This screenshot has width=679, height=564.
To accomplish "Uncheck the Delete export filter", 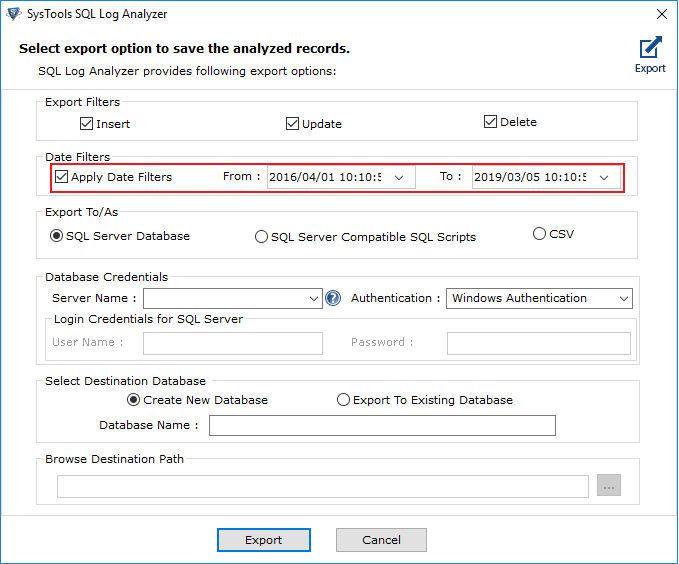I will point(490,122).
